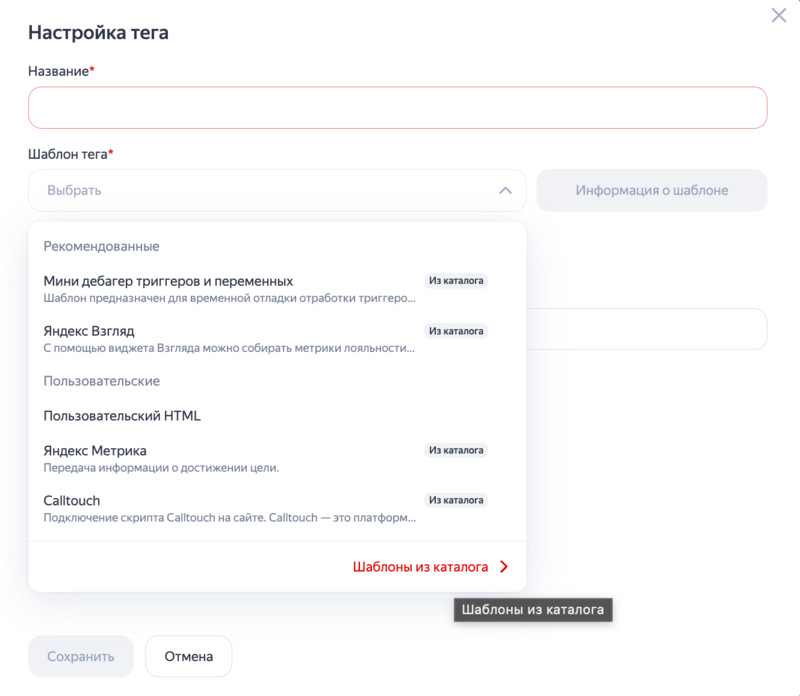
Task: Click Из каталога badge on Яндекс Метрика
Action: tap(456, 451)
